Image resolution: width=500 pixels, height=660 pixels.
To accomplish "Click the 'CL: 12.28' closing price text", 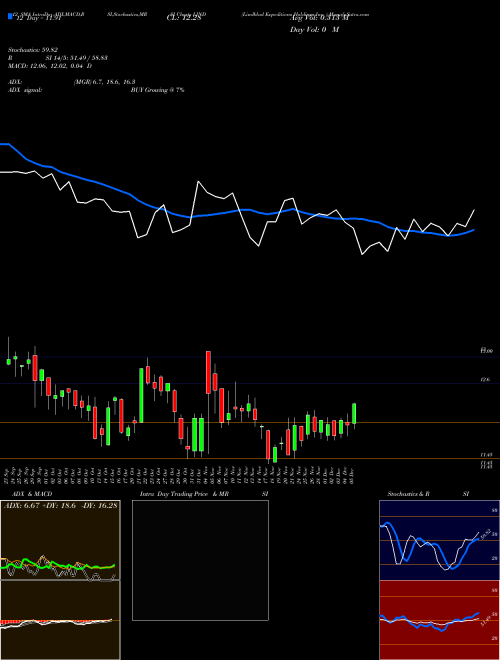I will 184,18.
